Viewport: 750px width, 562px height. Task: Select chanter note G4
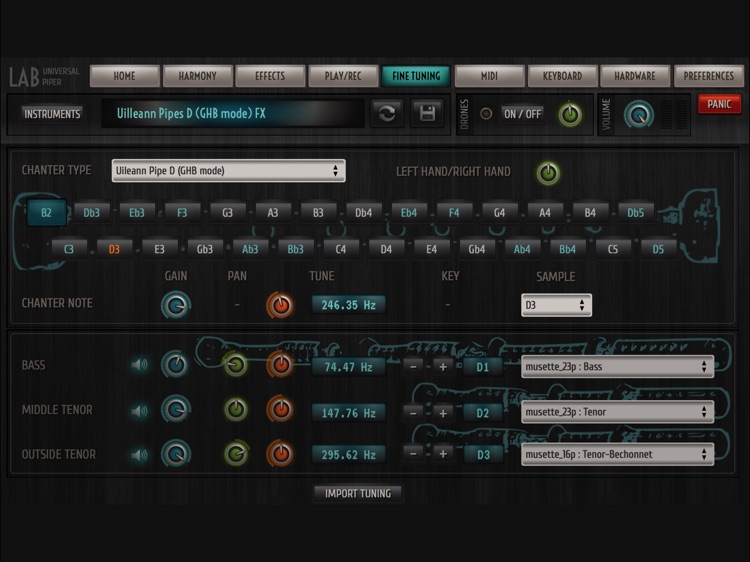pyautogui.click(x=499, y=213)
